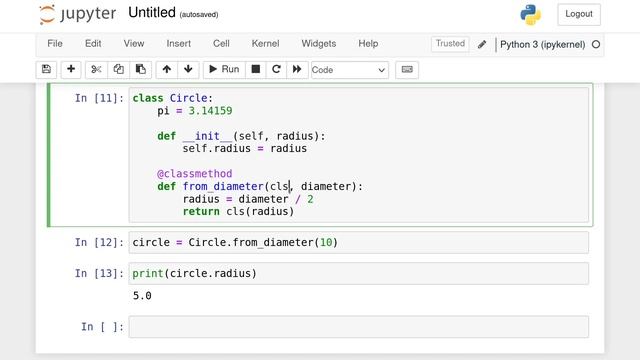Move selected cell up arrow
Screen dimensions: 640x360
[167, 69]
